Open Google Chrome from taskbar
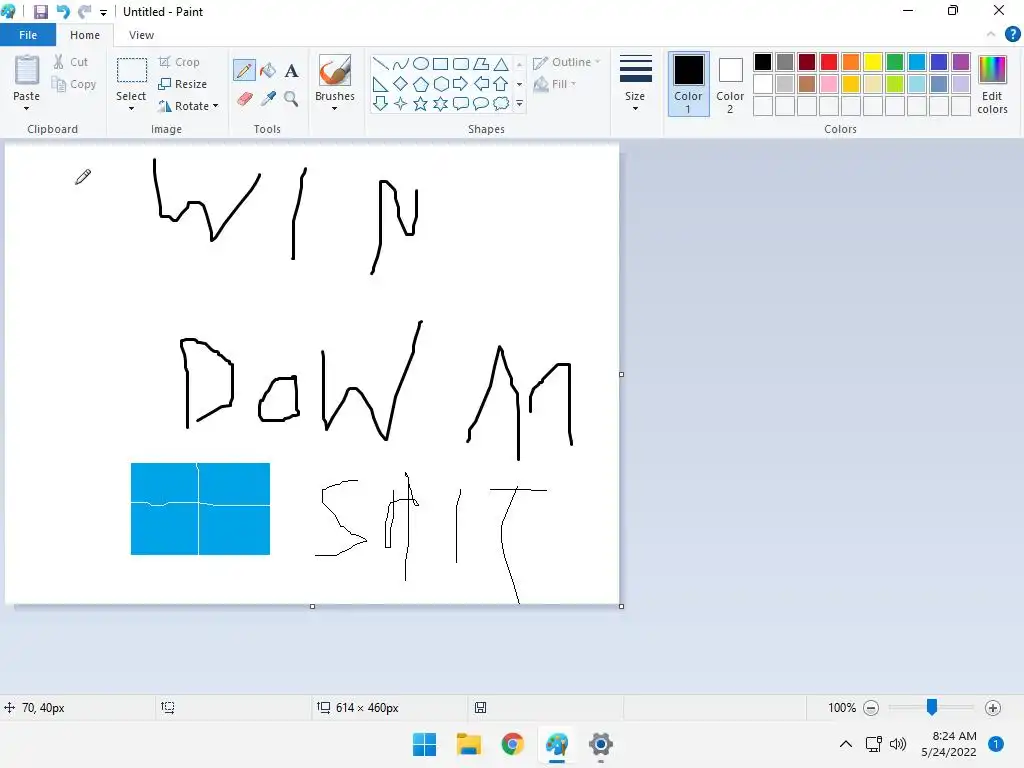Screen dimensions: 1024x768 513,744
